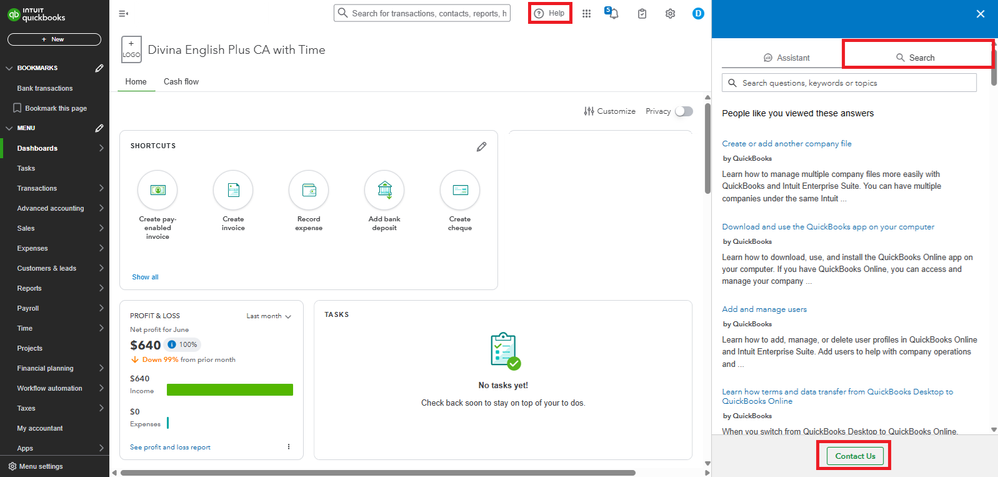The height and width of the screenshot is (477, 998).
Task: Edit menu with the pencil icon
Action: point(99,128)
